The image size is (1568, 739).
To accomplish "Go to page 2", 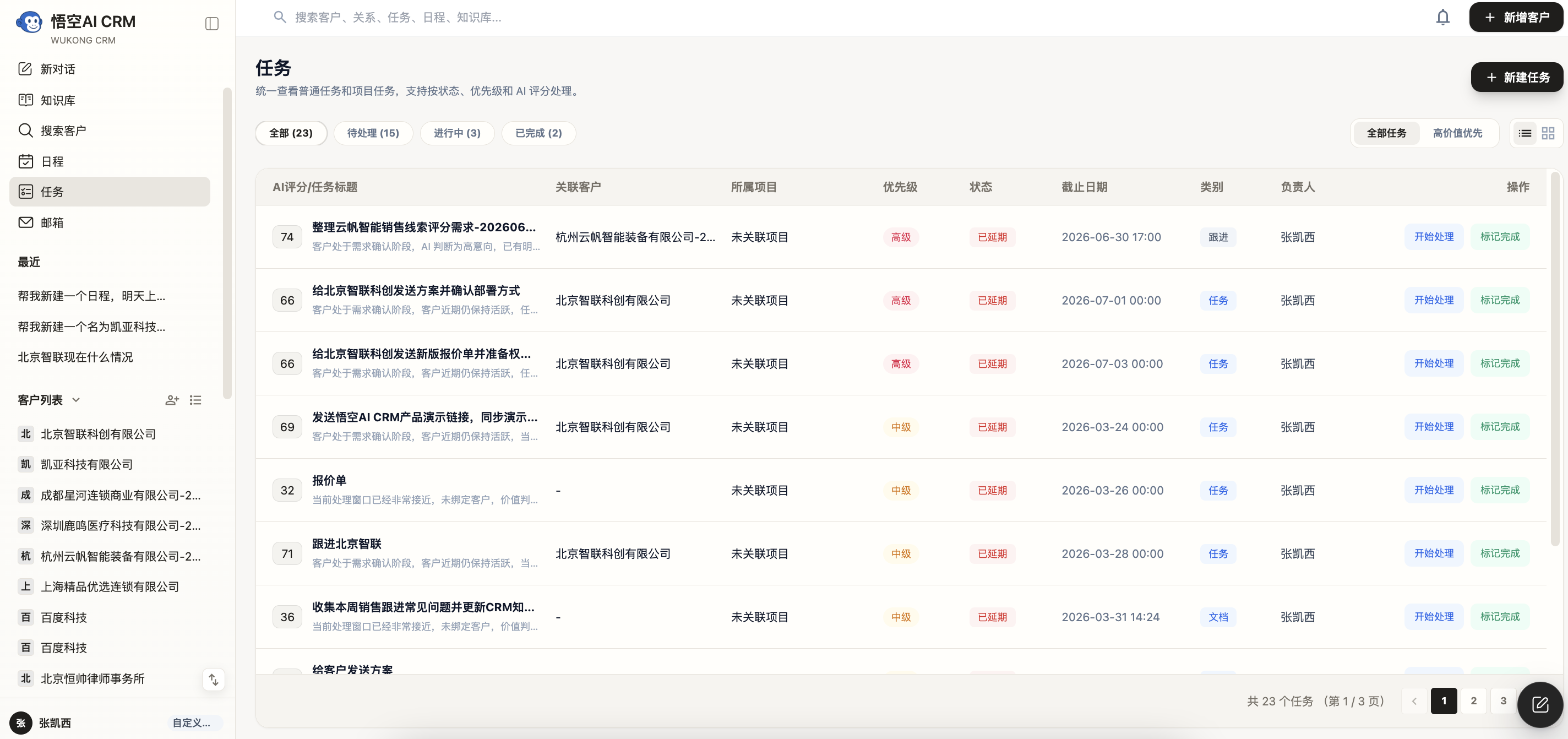I will point(1474,700).
